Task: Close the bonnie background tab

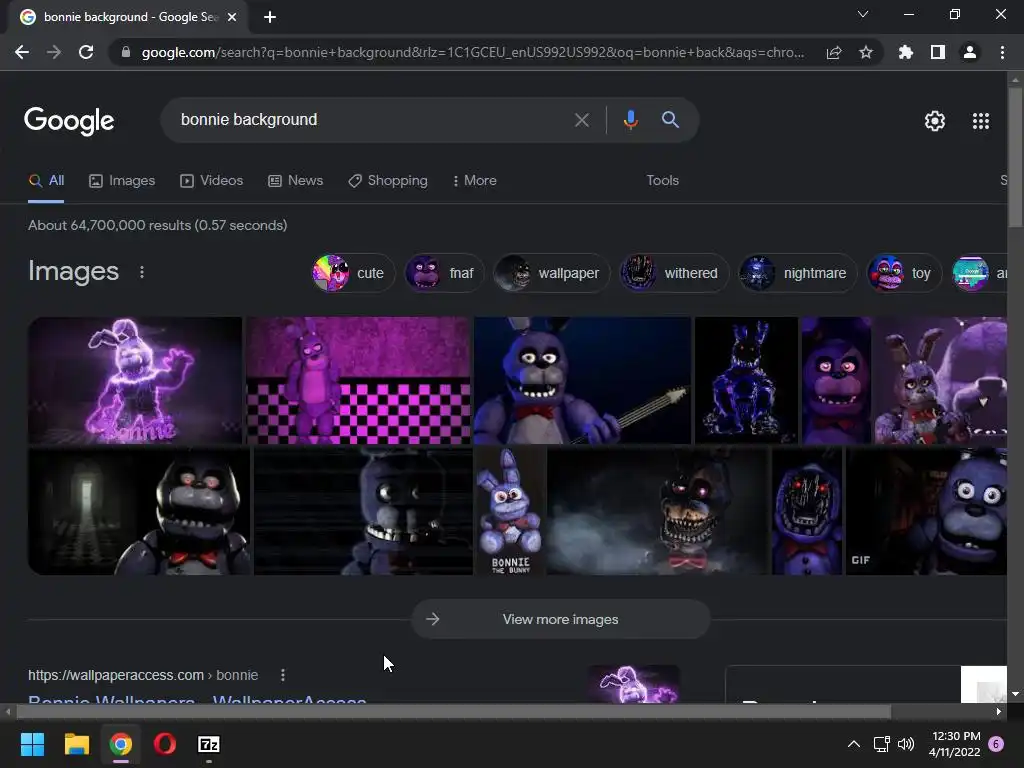Action: [232, 17]
